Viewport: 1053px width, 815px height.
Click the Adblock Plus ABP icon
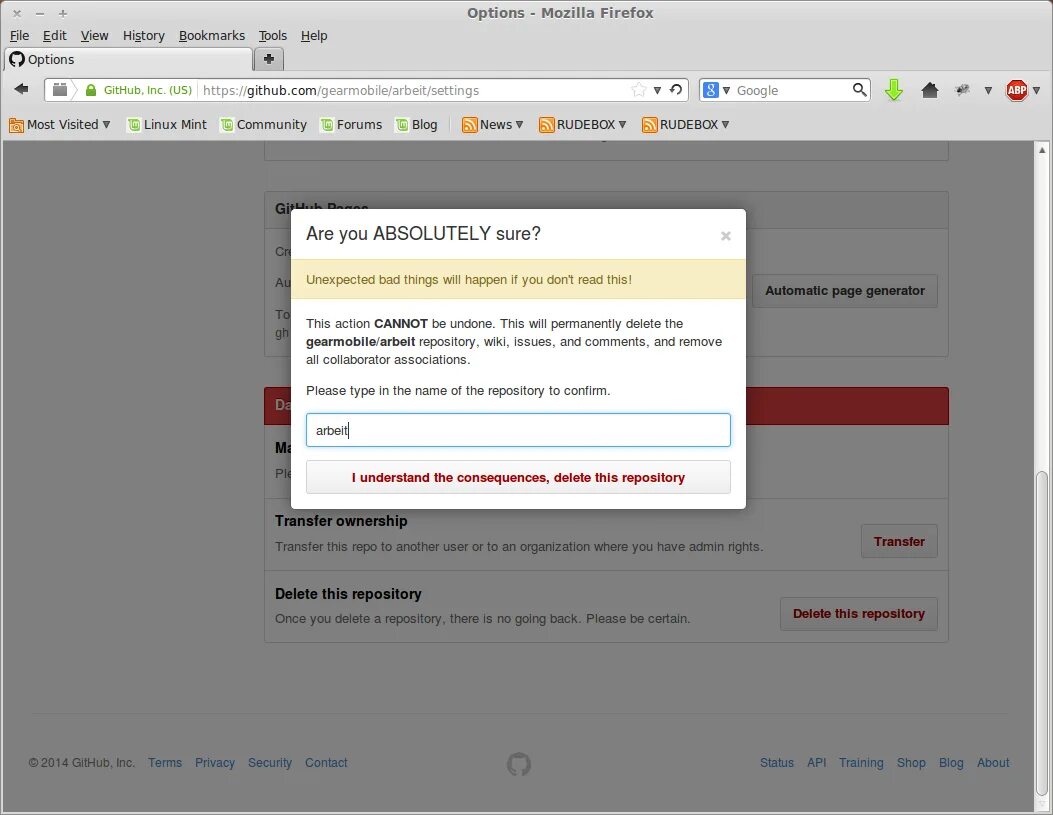point(1017,90)
